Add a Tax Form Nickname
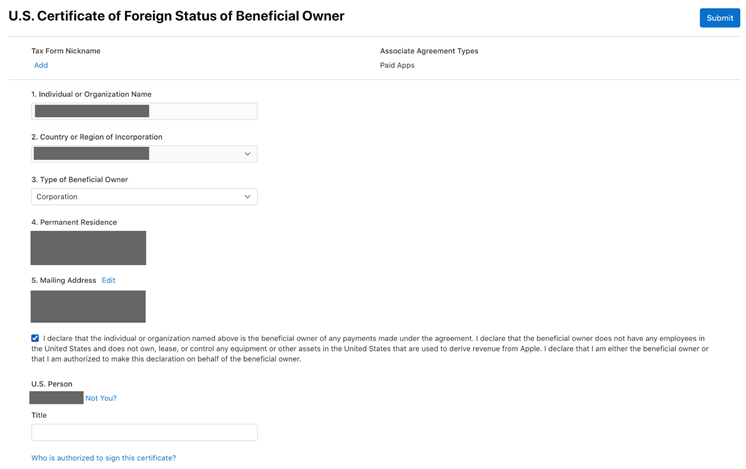Viewport: 746px width, 469px height. 41,65
